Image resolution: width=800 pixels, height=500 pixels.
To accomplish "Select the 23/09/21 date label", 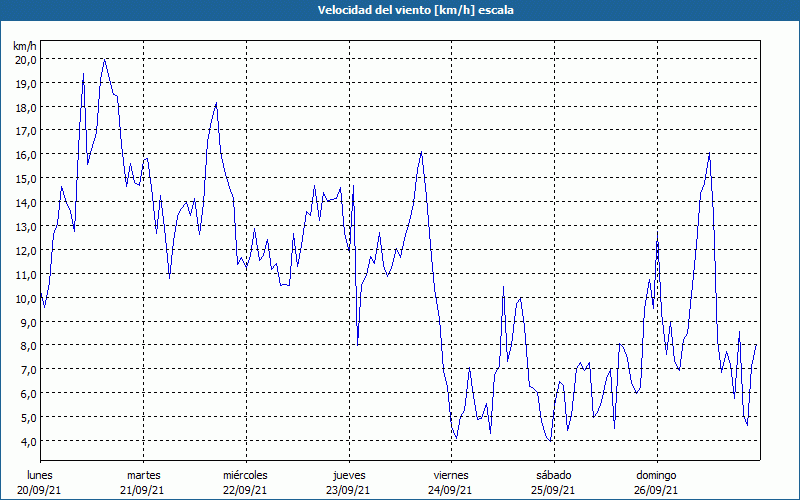I will point(348,490).
